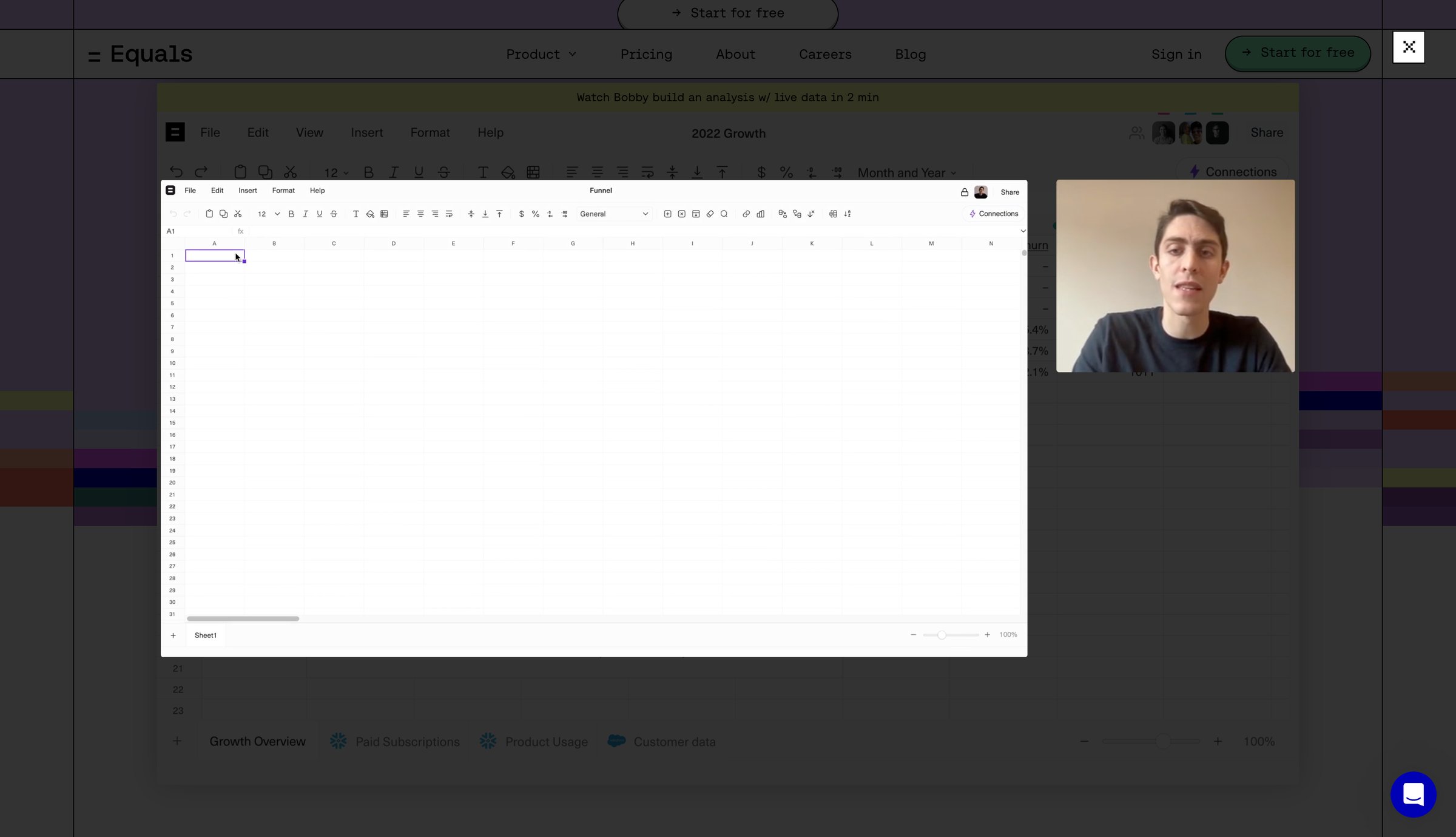
Task: Click the insert link icon
Action: point(746,214)
